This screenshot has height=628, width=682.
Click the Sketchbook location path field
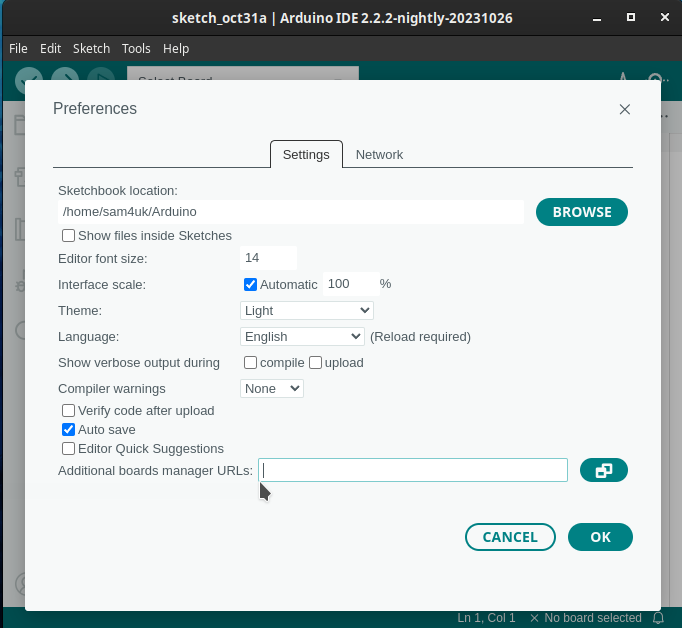(291, 212)
